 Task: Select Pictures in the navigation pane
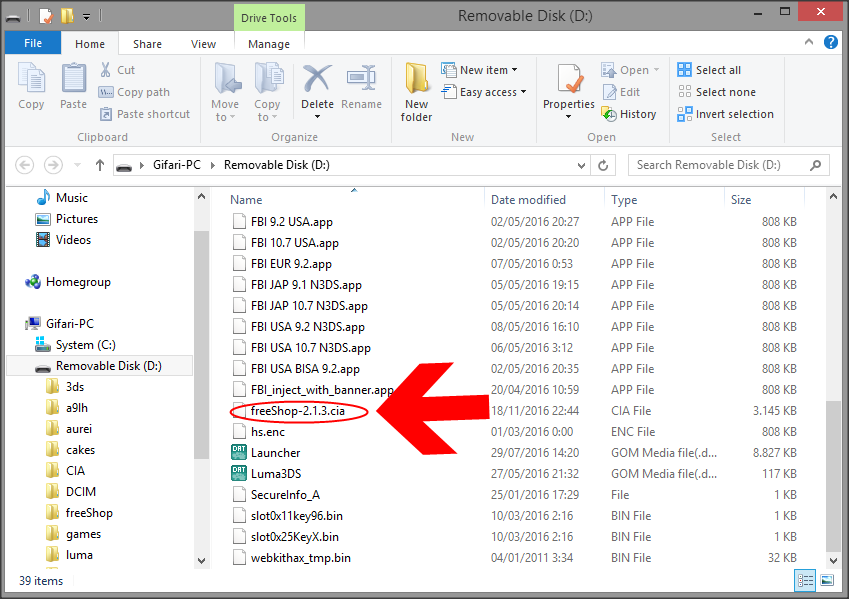point(67,219)
